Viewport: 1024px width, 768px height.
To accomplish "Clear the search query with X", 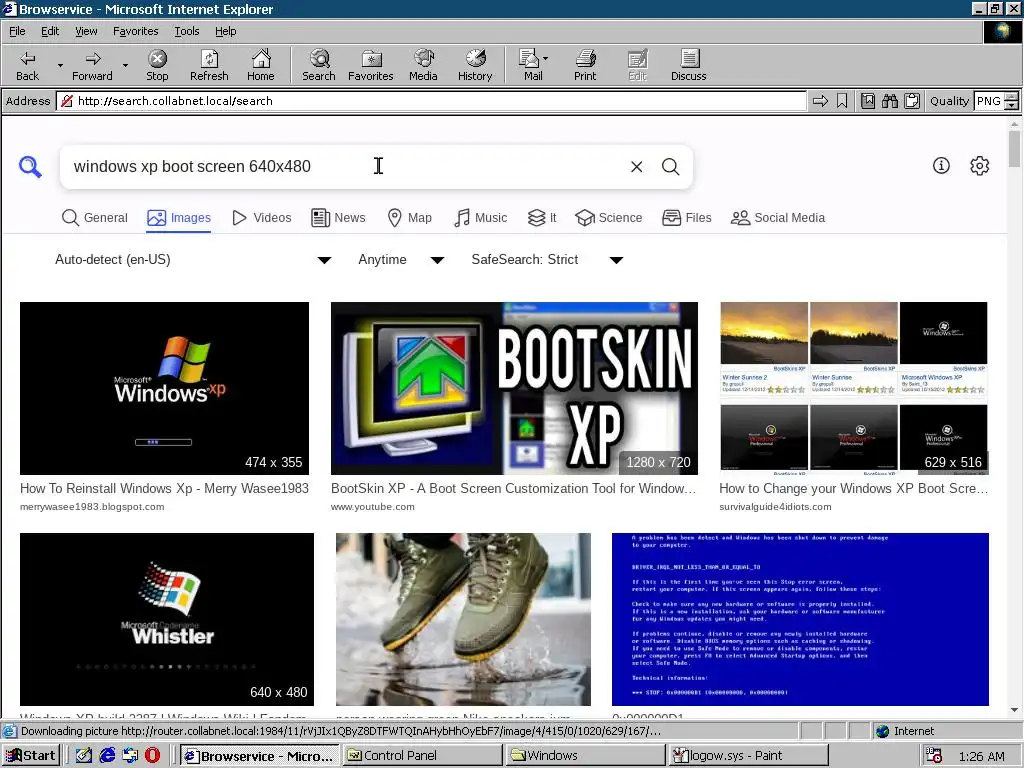I will pyautogui.click(x=637, y=167).
